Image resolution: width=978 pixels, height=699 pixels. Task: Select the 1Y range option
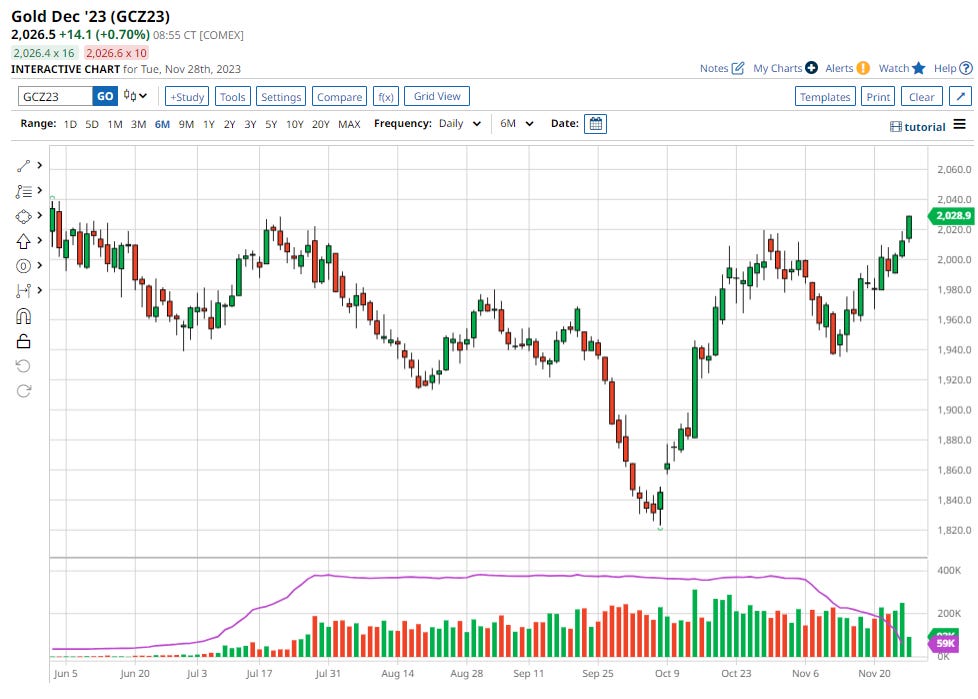click(x=208, y=124)
